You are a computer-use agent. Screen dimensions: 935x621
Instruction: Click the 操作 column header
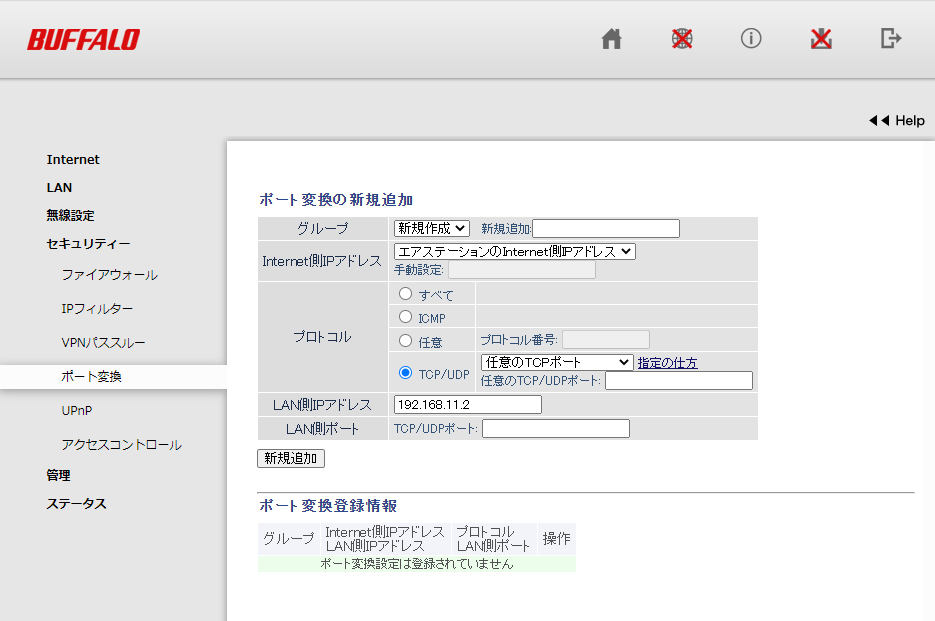(x=556, y=539)
